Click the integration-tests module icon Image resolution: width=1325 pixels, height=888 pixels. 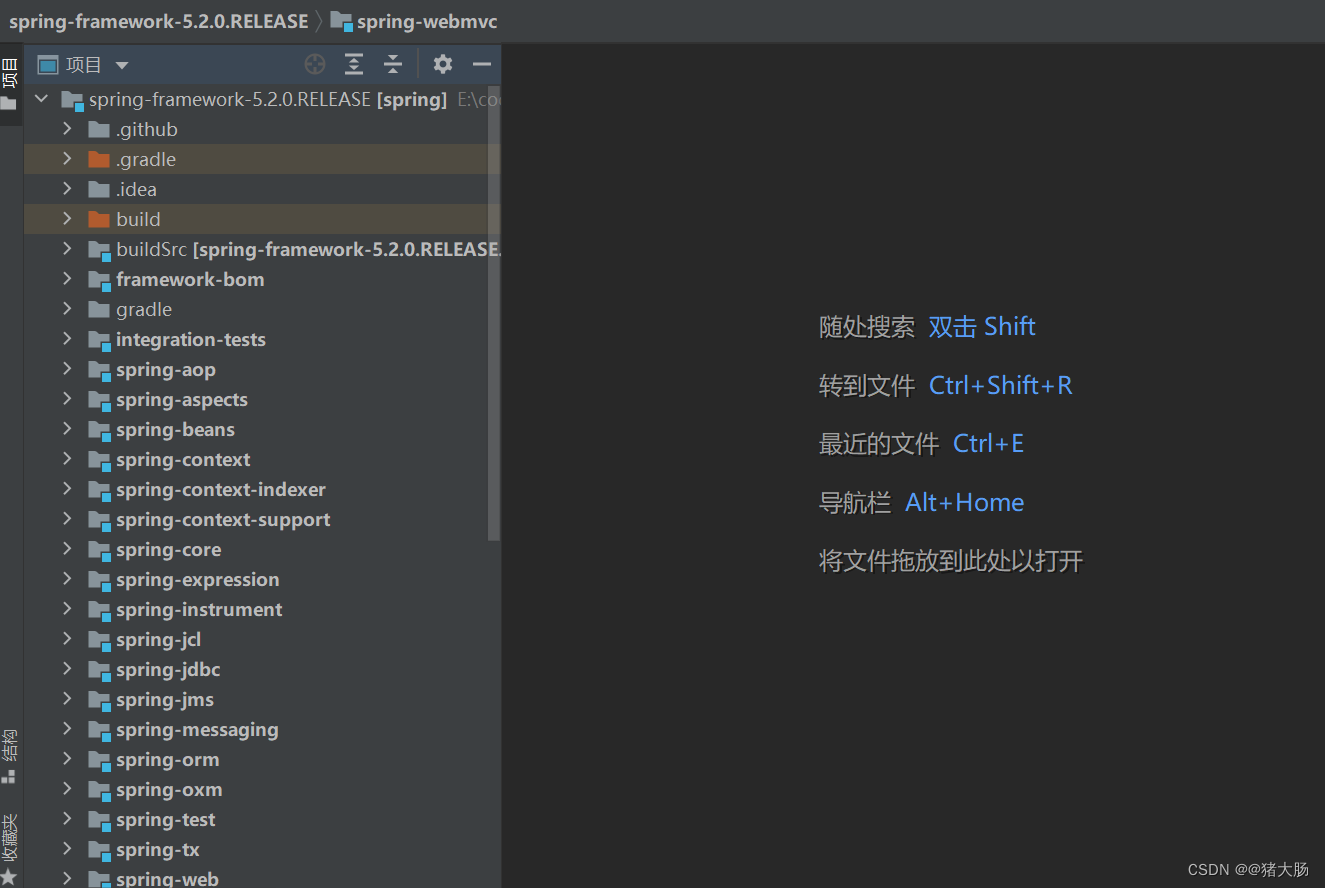click(98, 340)
